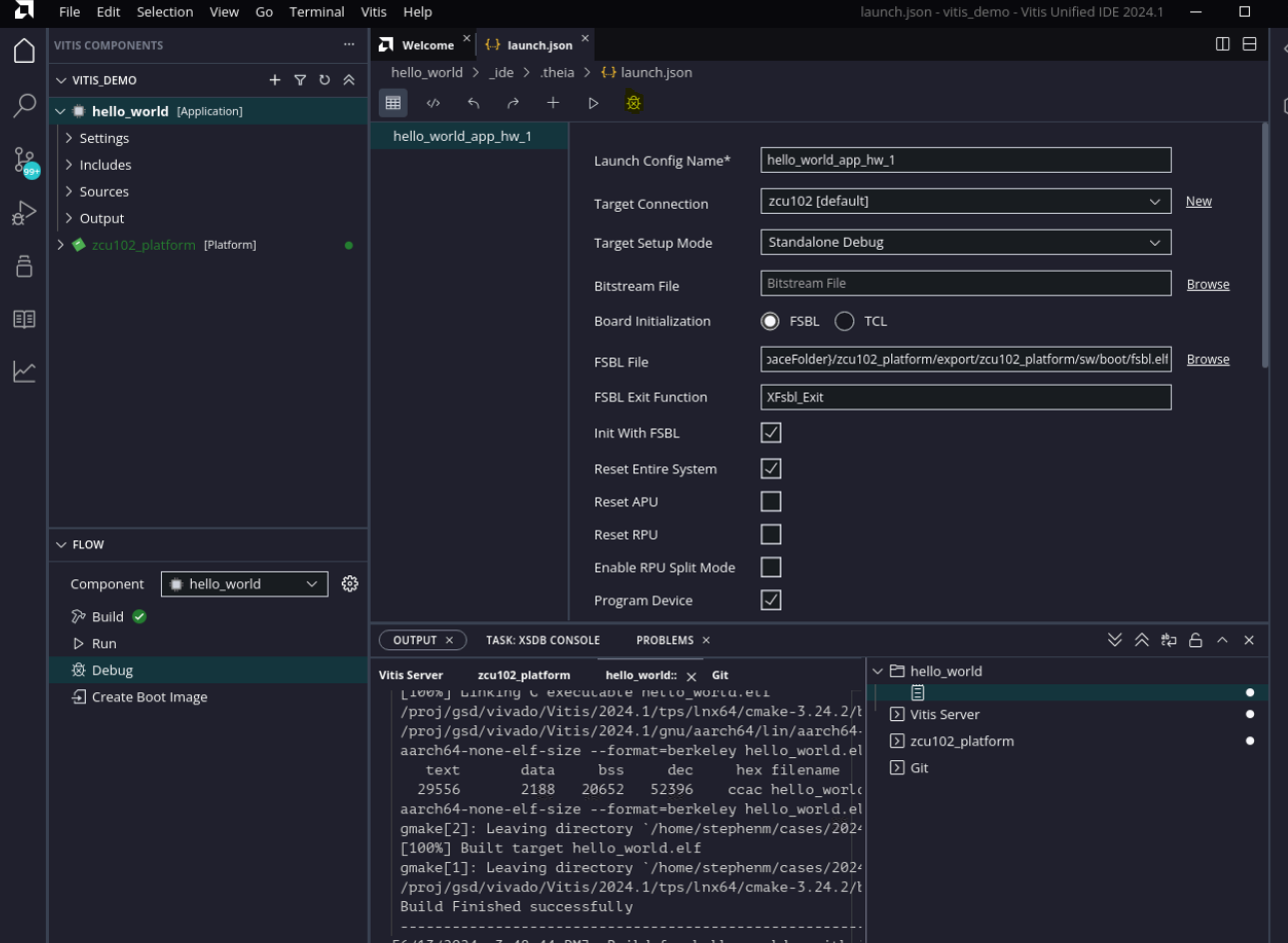1288x943 pixels.
Task: Expand the Output tree node
Action: (69, 218)
